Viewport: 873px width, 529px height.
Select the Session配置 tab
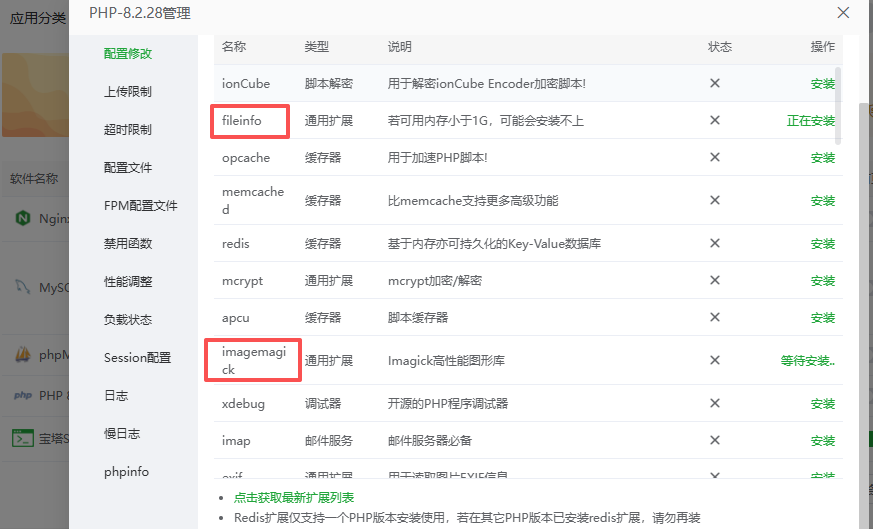138,358
